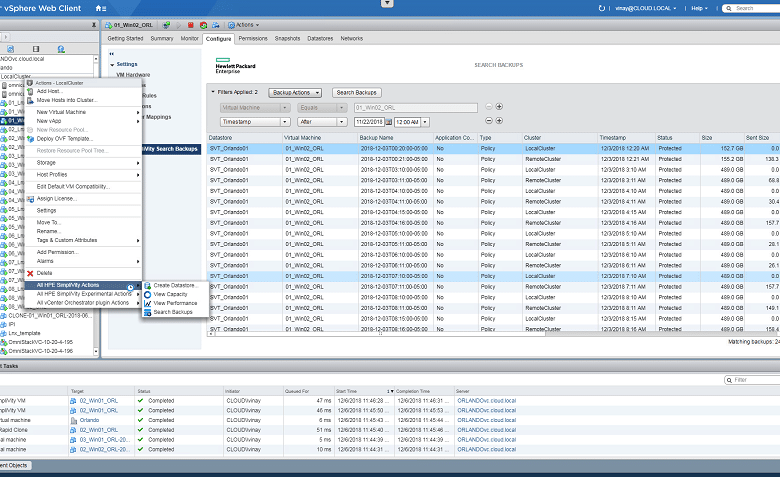This screenshot has height=477, width=780.
Task: Pin the navigator panel
Action: pos(94,25)
